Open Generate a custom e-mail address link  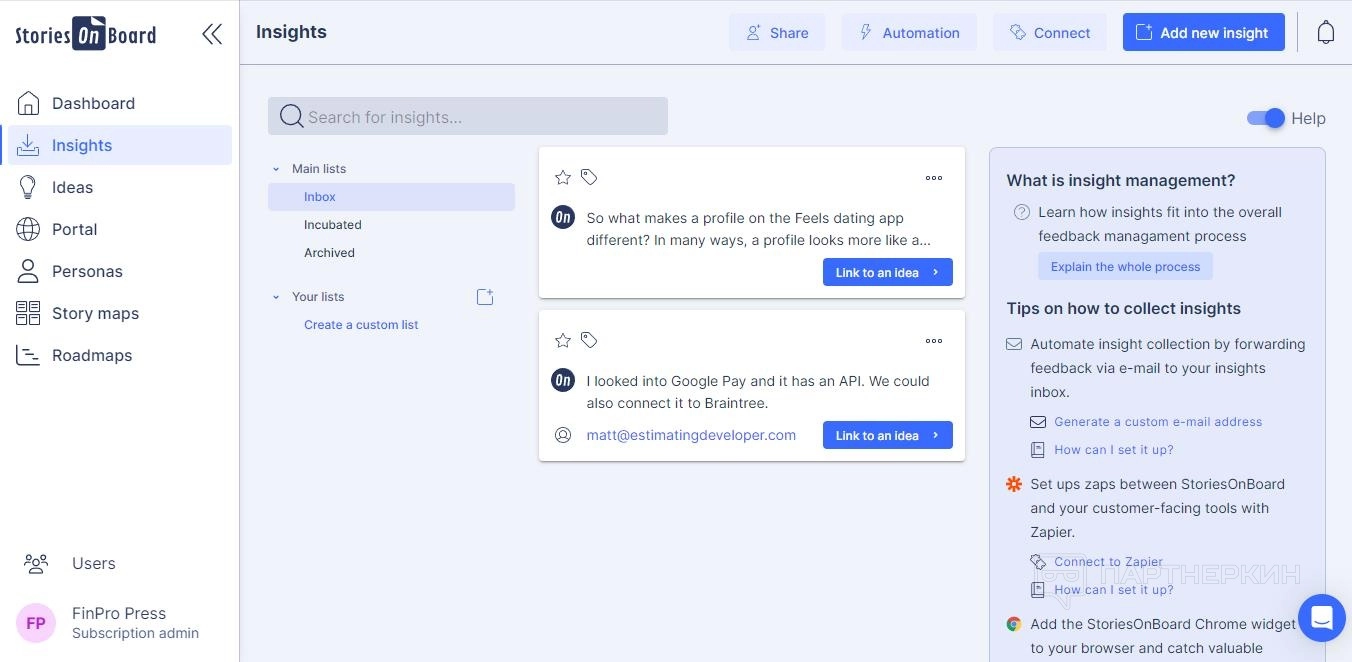coord(1158,422)
